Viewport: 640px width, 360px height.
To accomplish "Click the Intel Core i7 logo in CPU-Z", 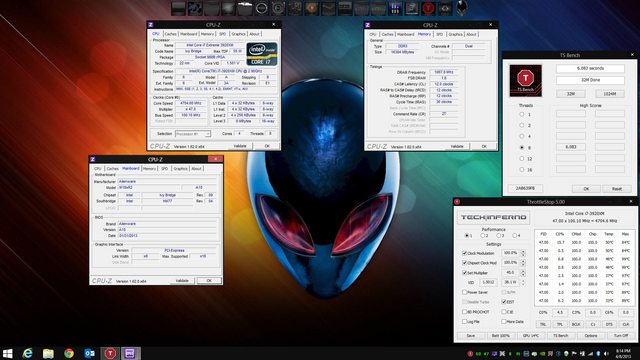I will point(262,54).
